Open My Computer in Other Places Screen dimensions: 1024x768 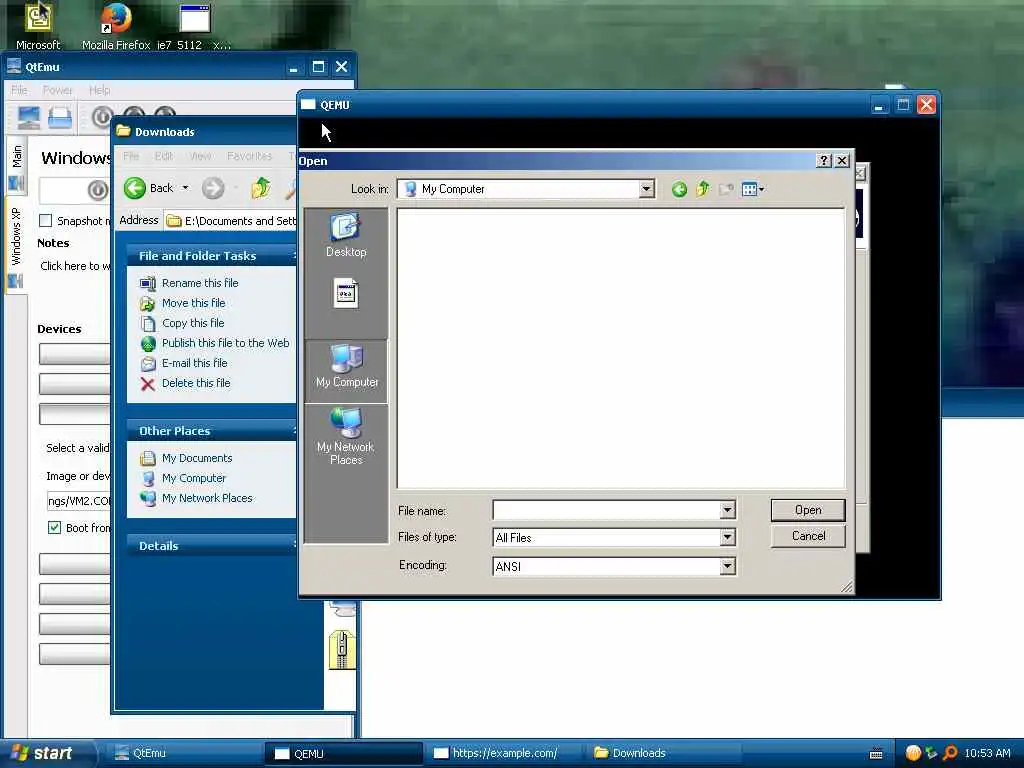(x=193, y=478)
